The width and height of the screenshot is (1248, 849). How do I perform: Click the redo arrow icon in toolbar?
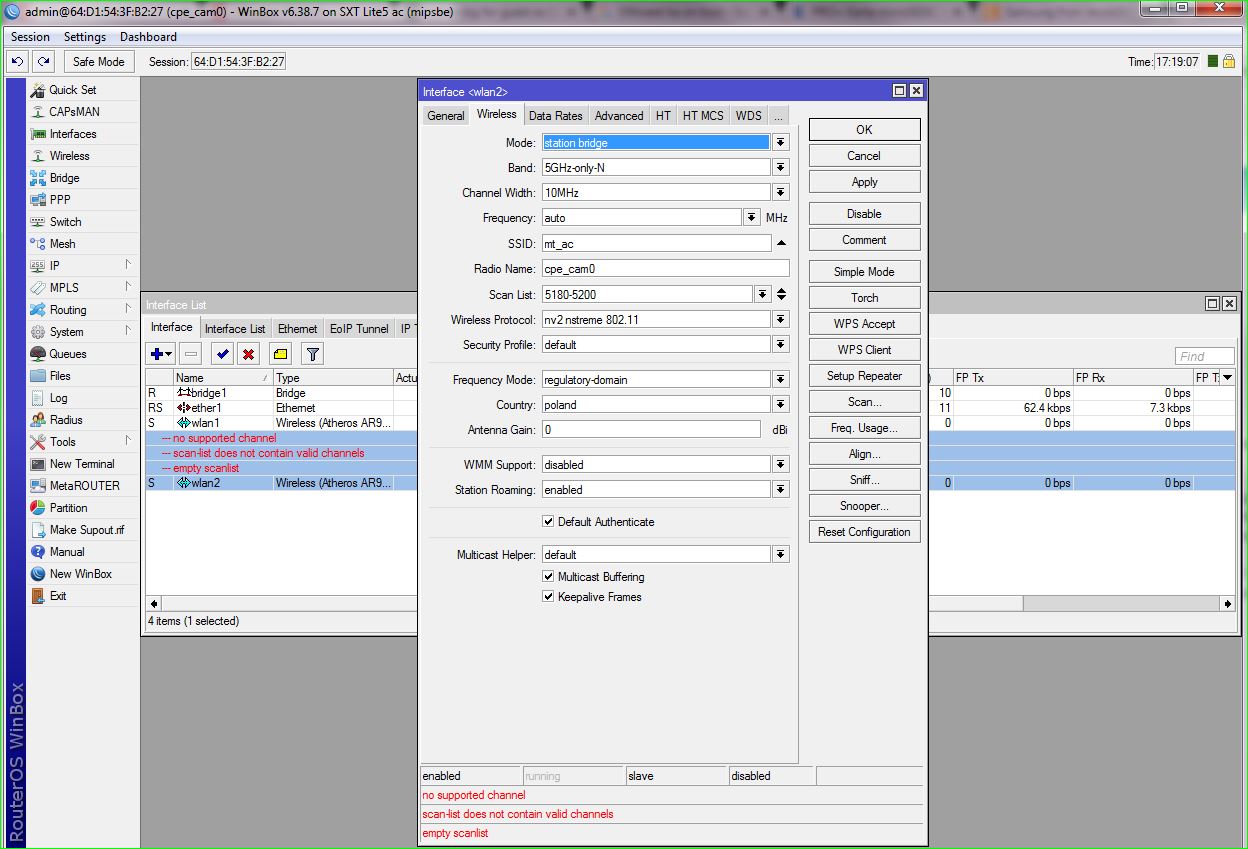point(43,62)
